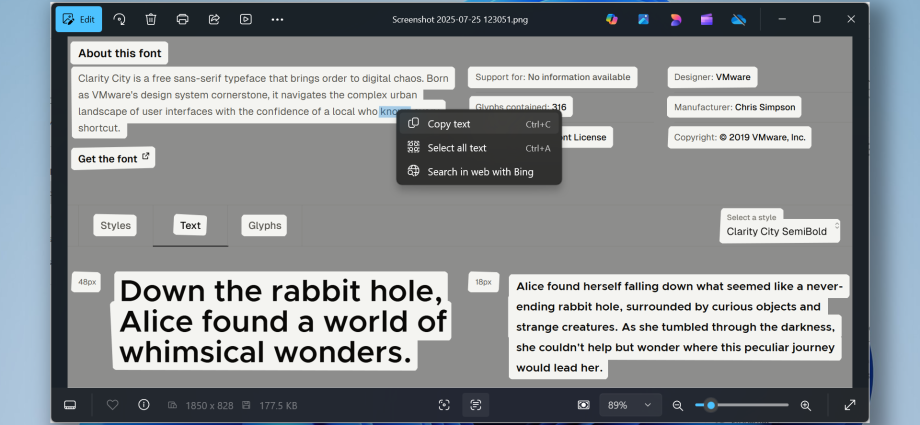Enter full screen with diagonal arrows icon

[850, 405]
